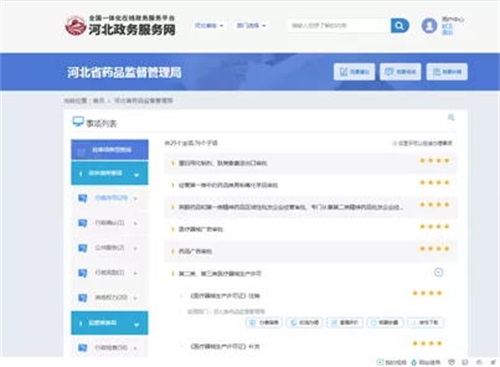
Task: Click the icon beside 行政许可 in sidebar
Action: [83, 198]
